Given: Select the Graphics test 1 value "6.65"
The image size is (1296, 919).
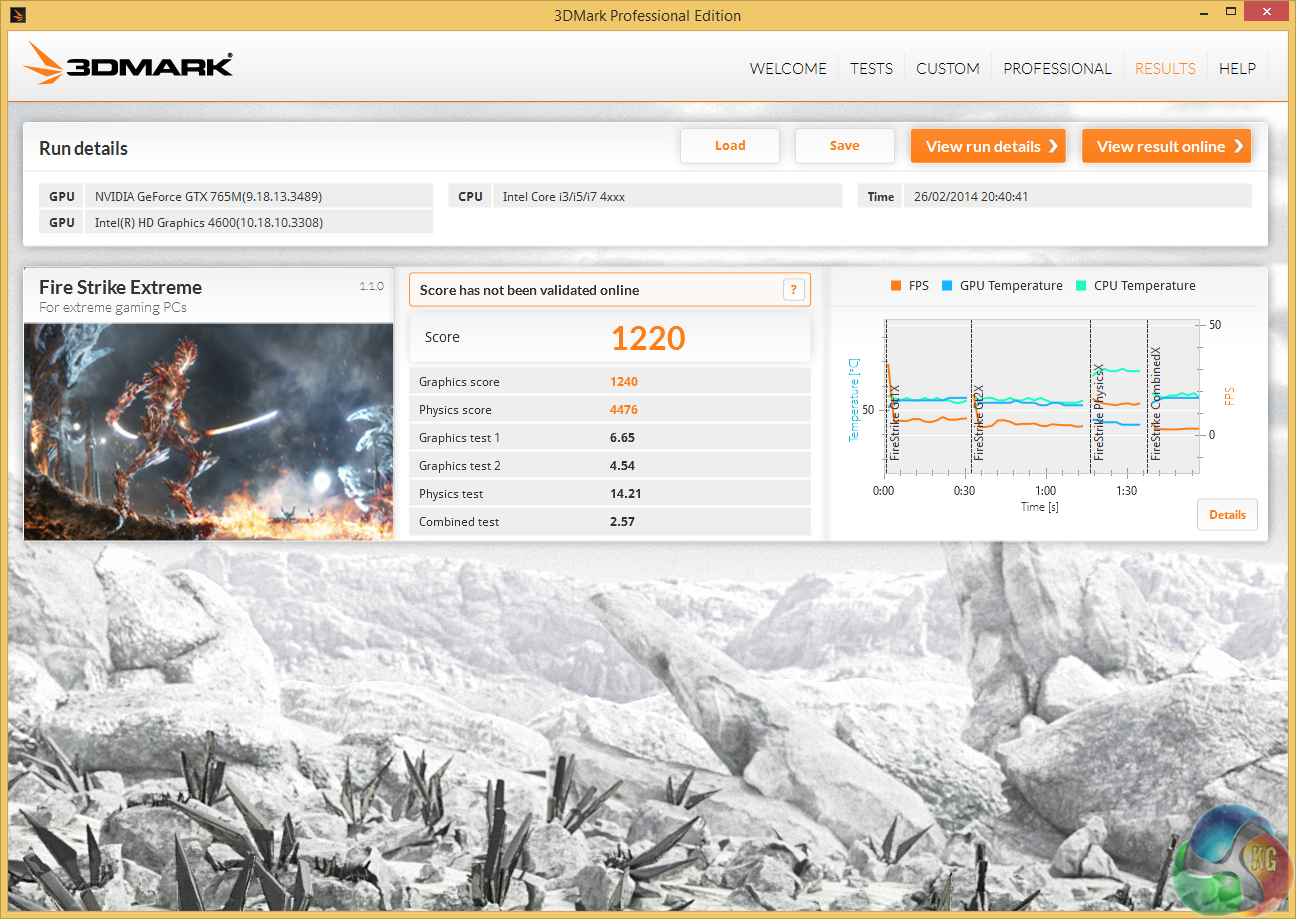Looking at the screenshot, I should point(622,438).
